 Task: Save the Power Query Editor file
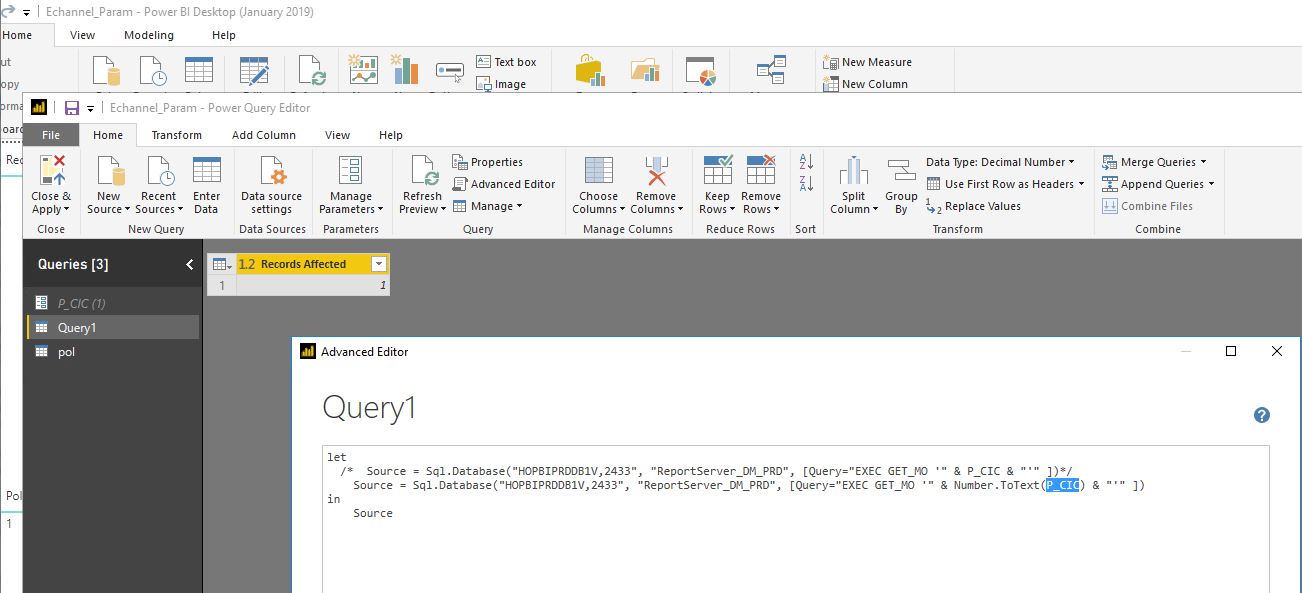(x=71, y=108)
